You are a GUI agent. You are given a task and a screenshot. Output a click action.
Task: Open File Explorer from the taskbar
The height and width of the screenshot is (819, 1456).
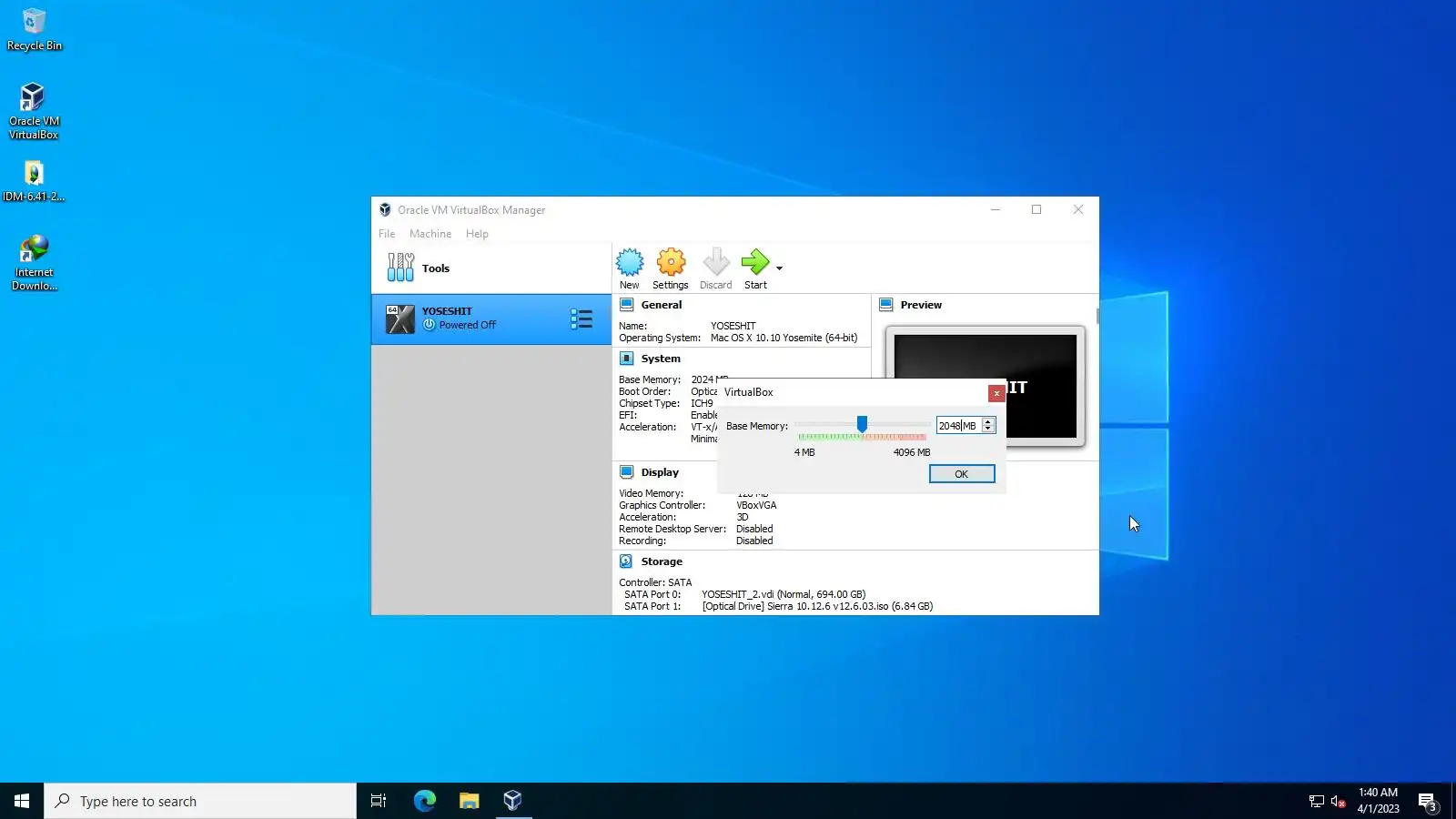[469, 801]
